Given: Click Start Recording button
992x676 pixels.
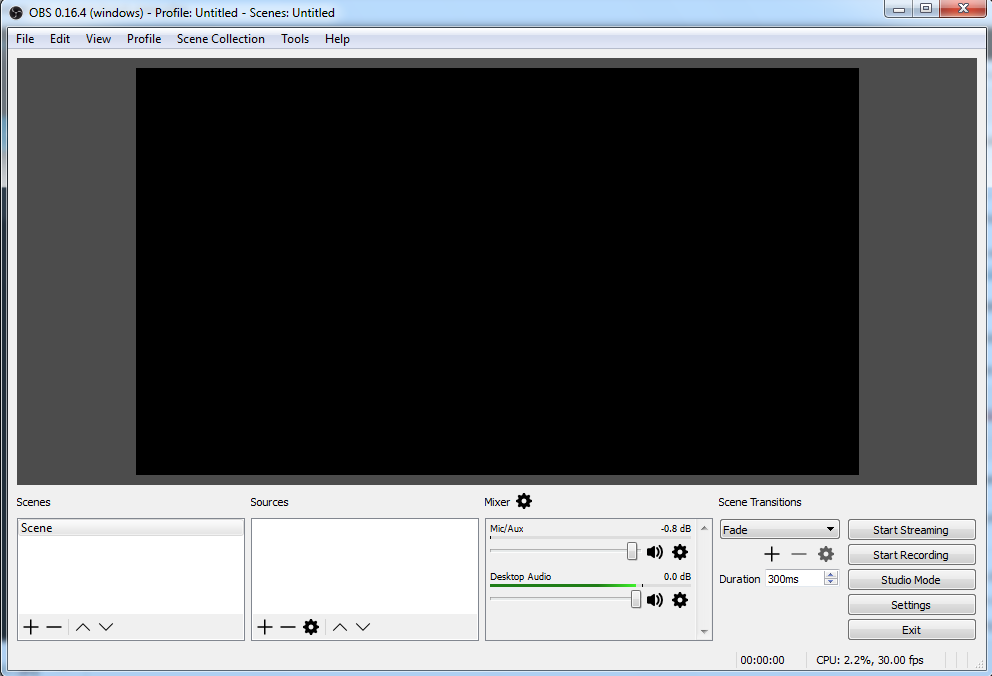Looking at the screenshot, I should (x=911, y=555).
